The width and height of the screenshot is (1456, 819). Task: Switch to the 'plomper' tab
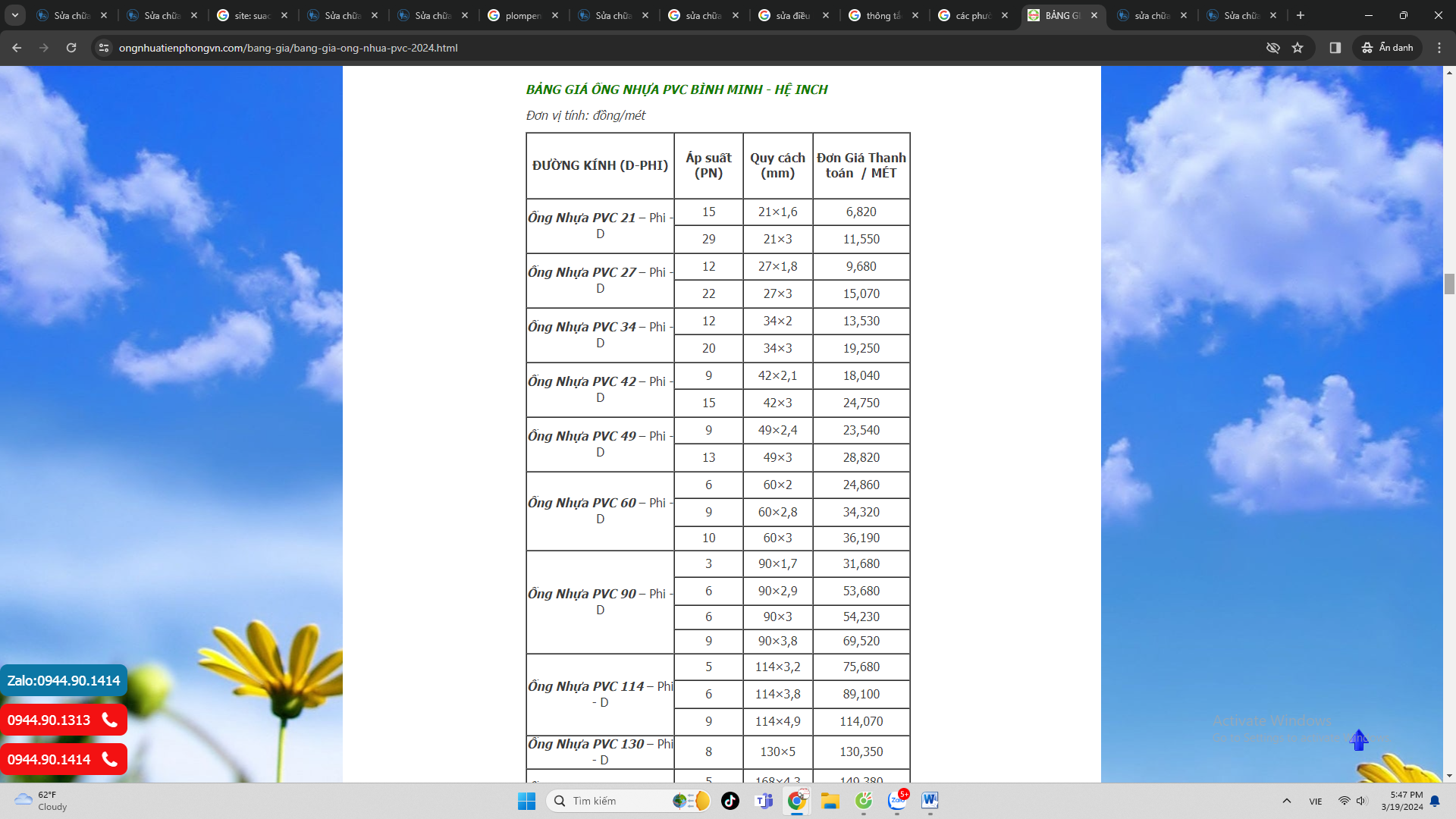coord(523,15)
